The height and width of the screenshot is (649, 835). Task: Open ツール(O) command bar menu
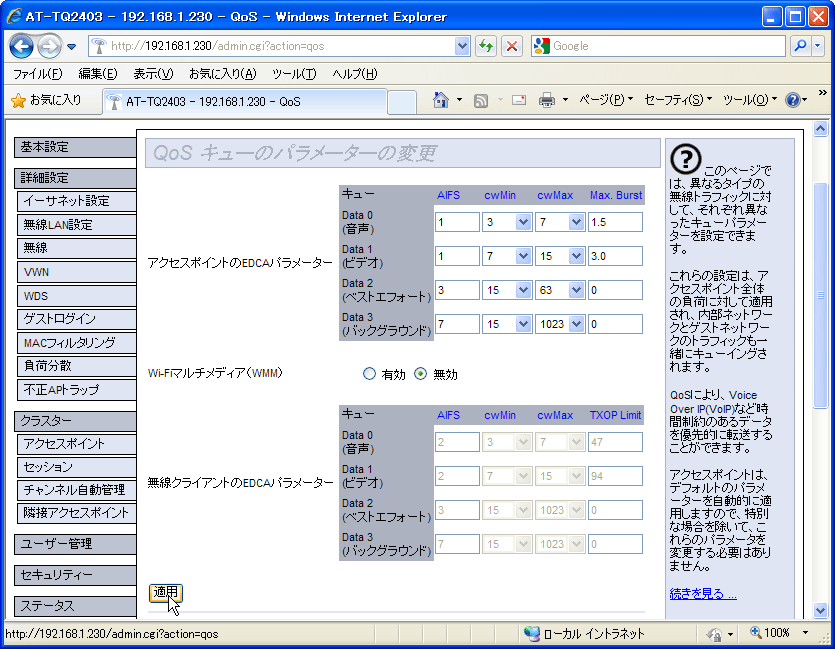click(x=749, y=100)
